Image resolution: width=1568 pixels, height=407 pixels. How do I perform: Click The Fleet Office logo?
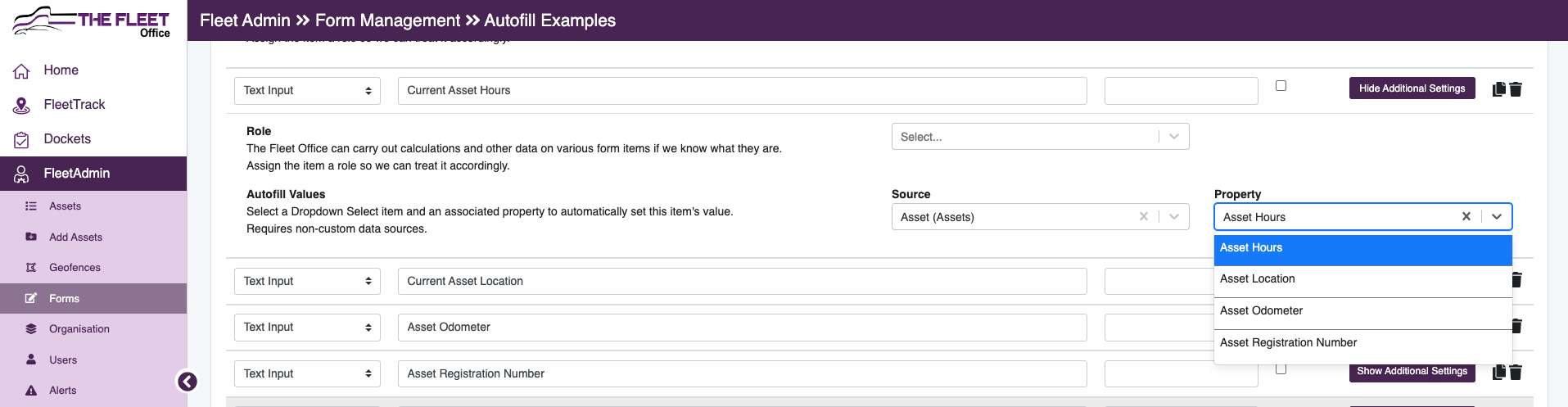pos(92,21)
